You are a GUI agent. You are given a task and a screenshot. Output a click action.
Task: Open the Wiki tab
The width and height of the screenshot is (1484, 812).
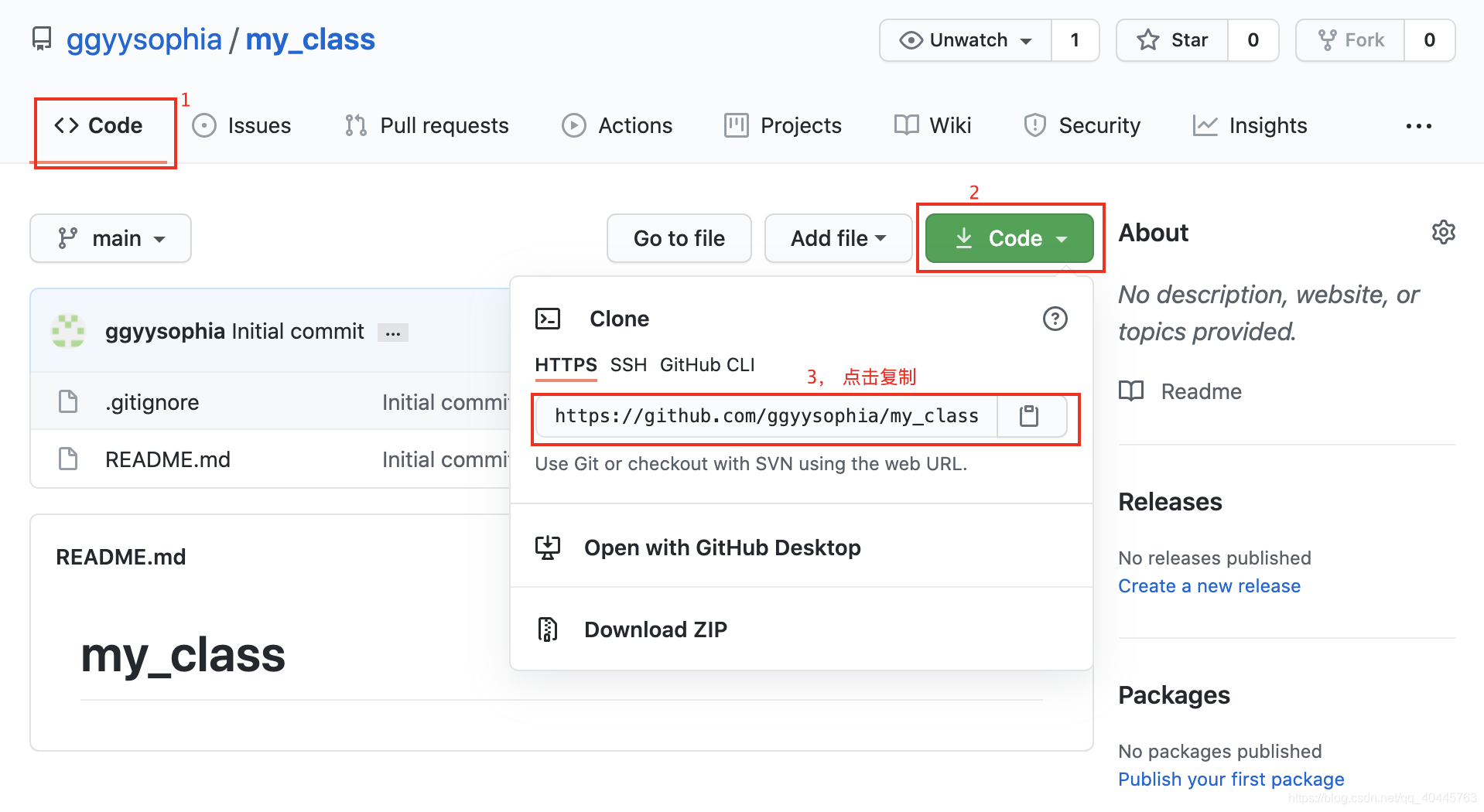coord(932,125)
